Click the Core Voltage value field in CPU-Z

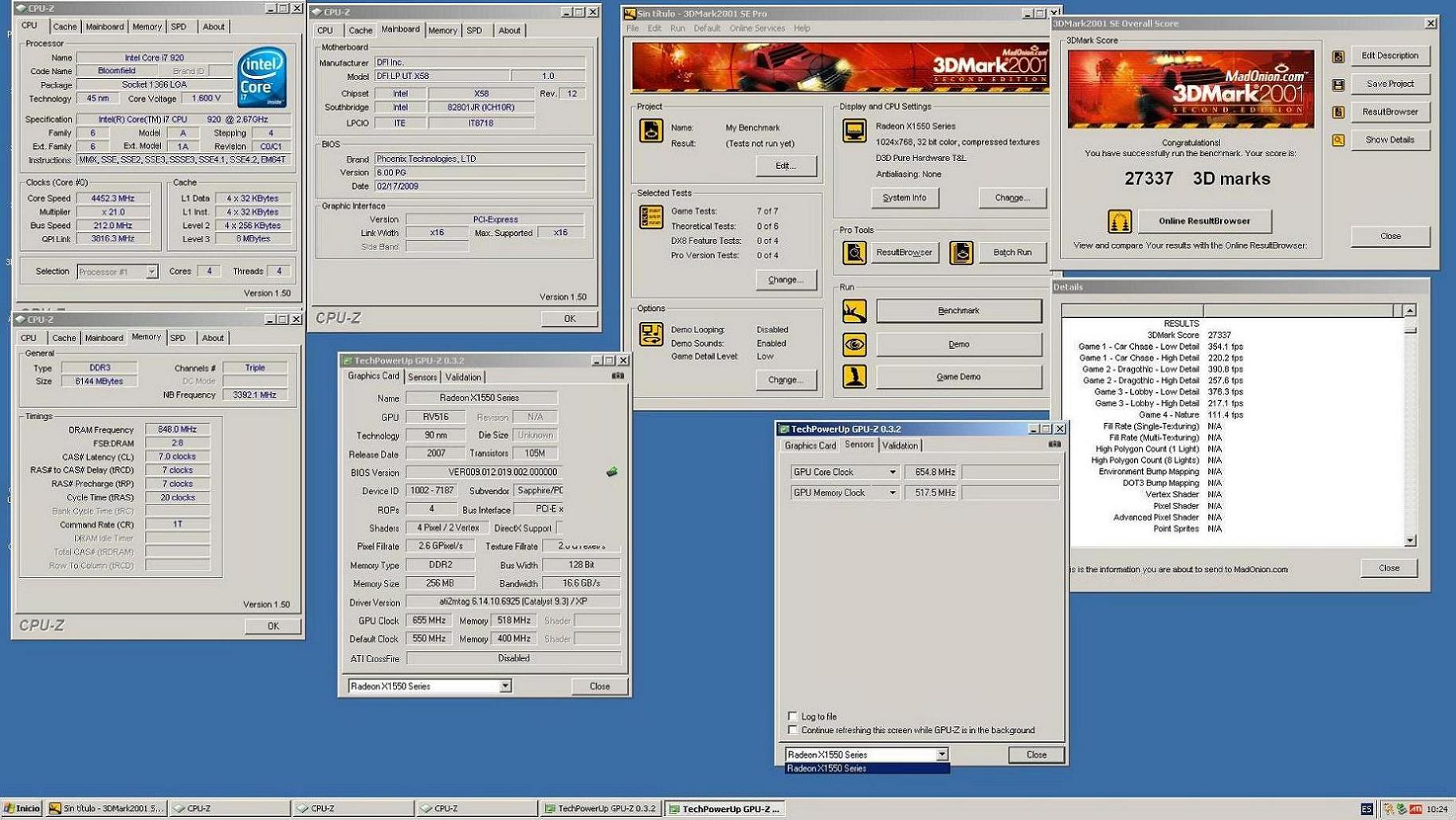click(x=207, y=99)
